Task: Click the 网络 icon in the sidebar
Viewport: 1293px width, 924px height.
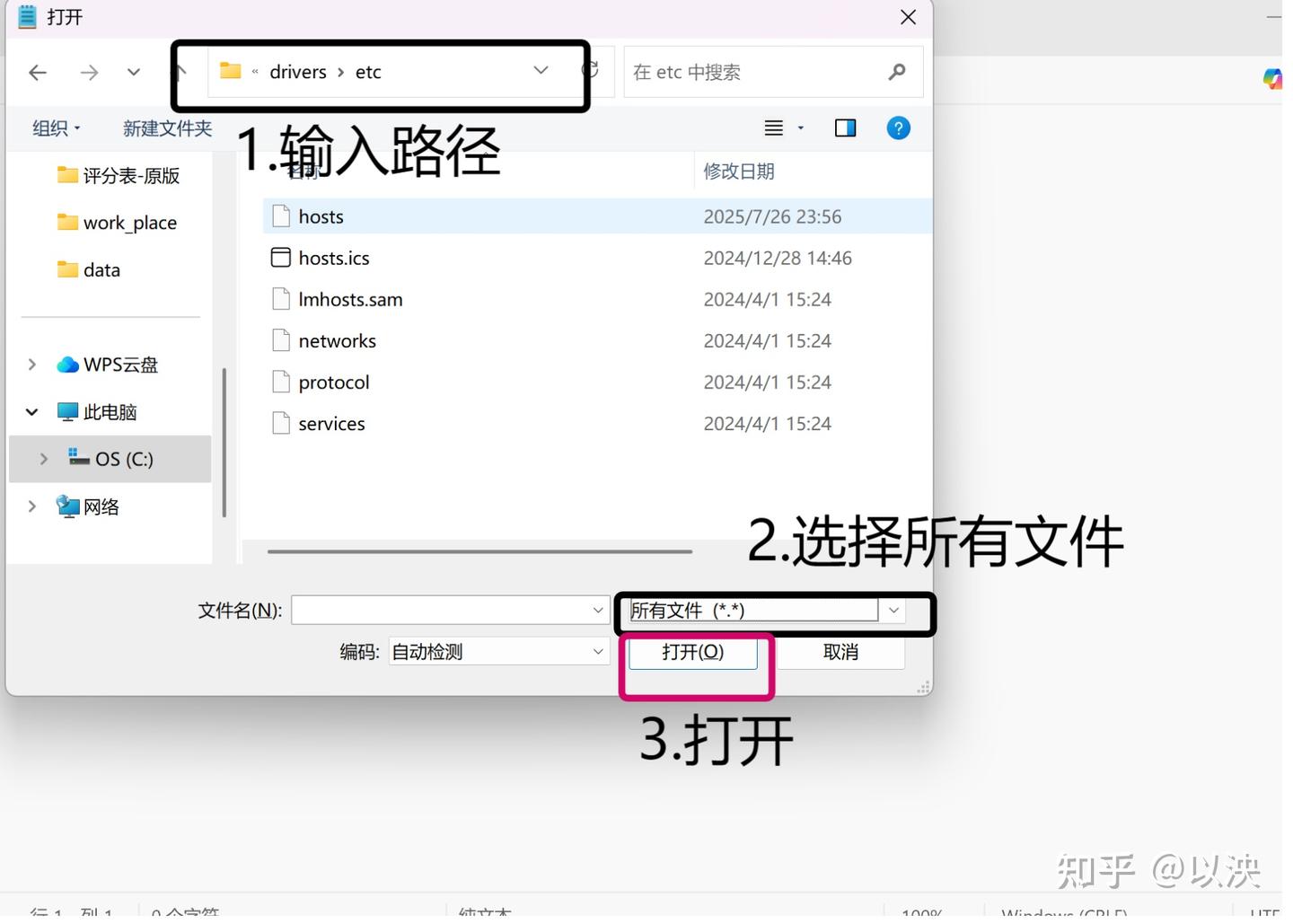Action: pyautogui.click(x=68, y=506)
